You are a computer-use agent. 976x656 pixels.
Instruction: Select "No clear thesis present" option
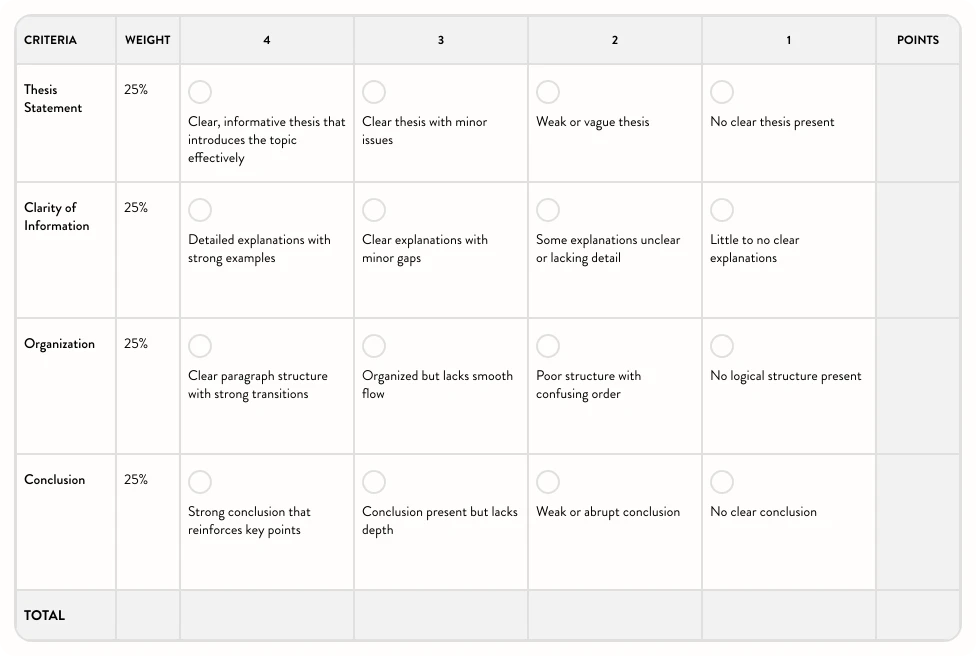(722, 92)
